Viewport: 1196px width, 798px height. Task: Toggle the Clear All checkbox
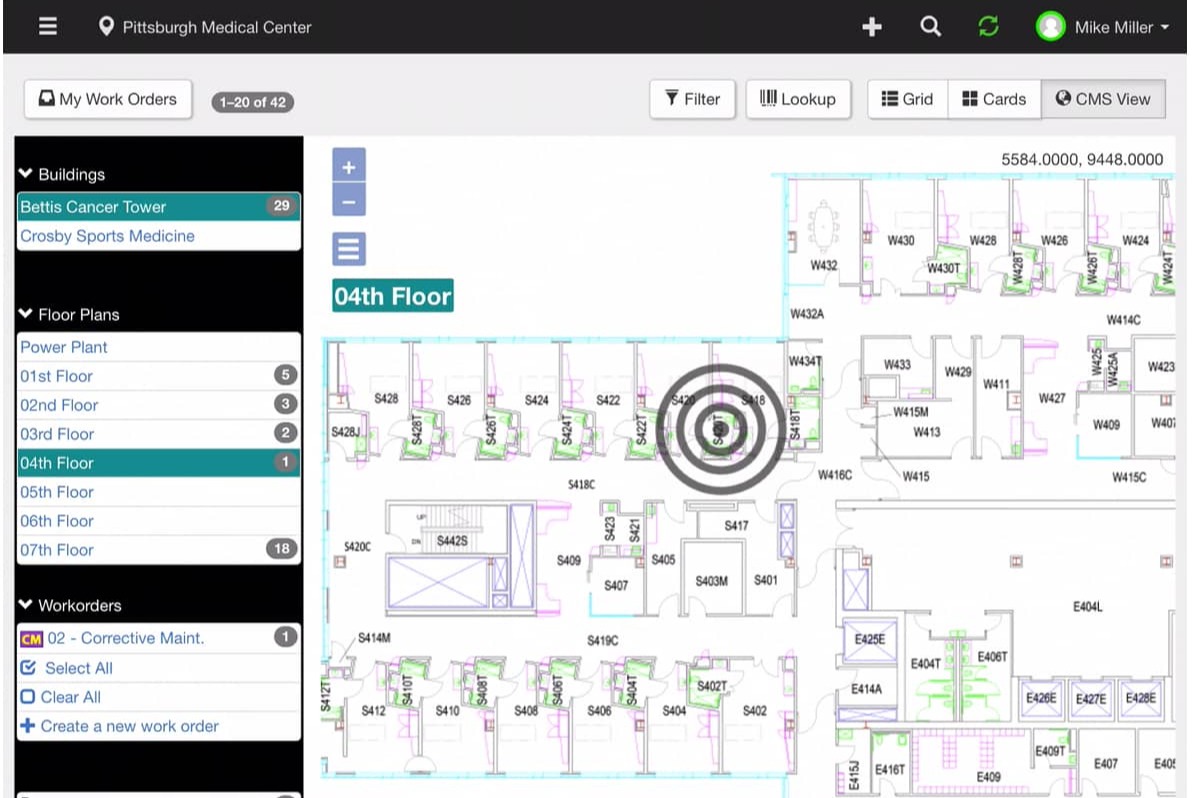click(x=29, y=696)
